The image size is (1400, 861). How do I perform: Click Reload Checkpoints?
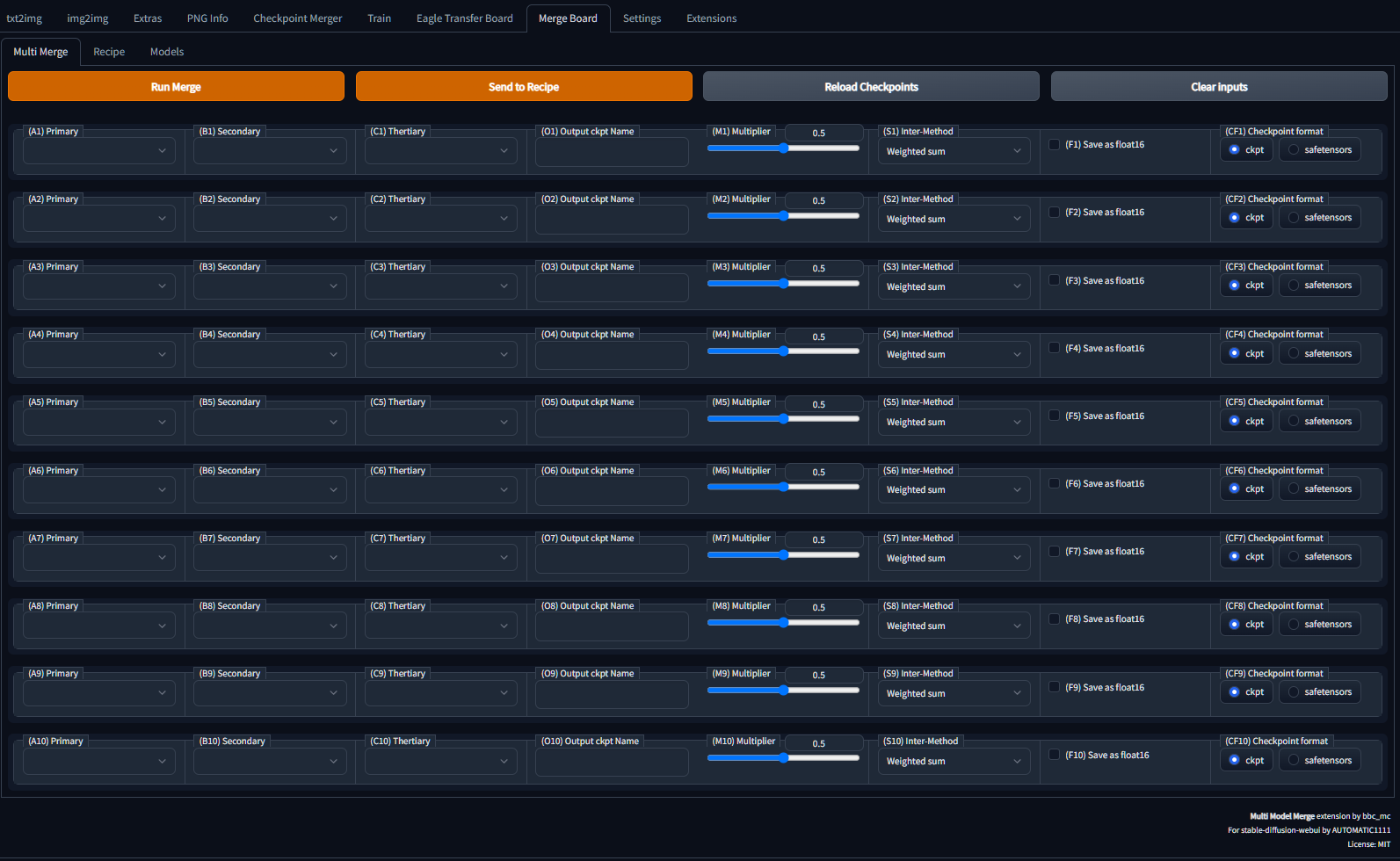(x=870, y=87)
